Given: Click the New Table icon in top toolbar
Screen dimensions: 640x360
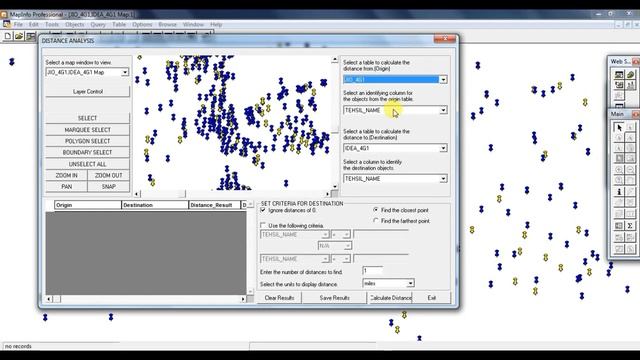Looking at the screenshot, I should [x=8, y=36].
